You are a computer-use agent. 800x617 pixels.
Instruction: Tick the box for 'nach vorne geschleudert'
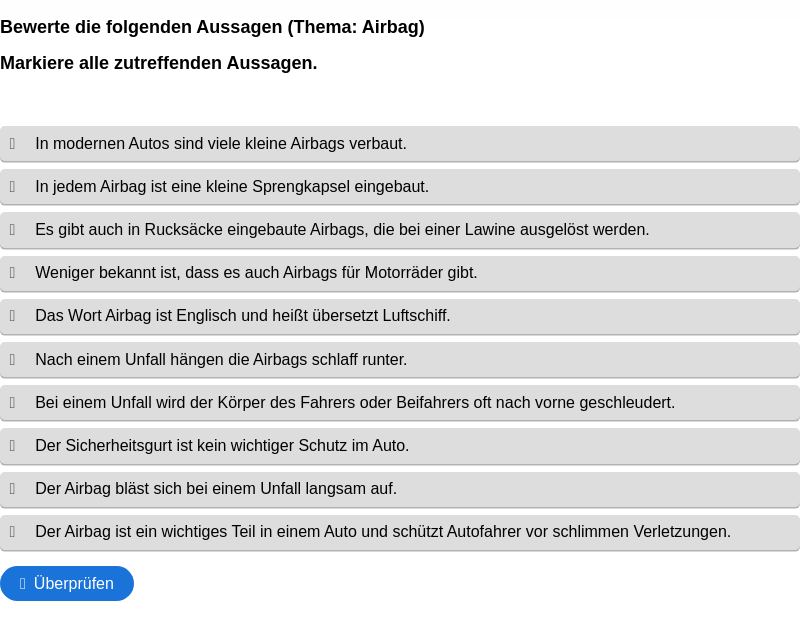pyautogui.click(x=12, y=403)
